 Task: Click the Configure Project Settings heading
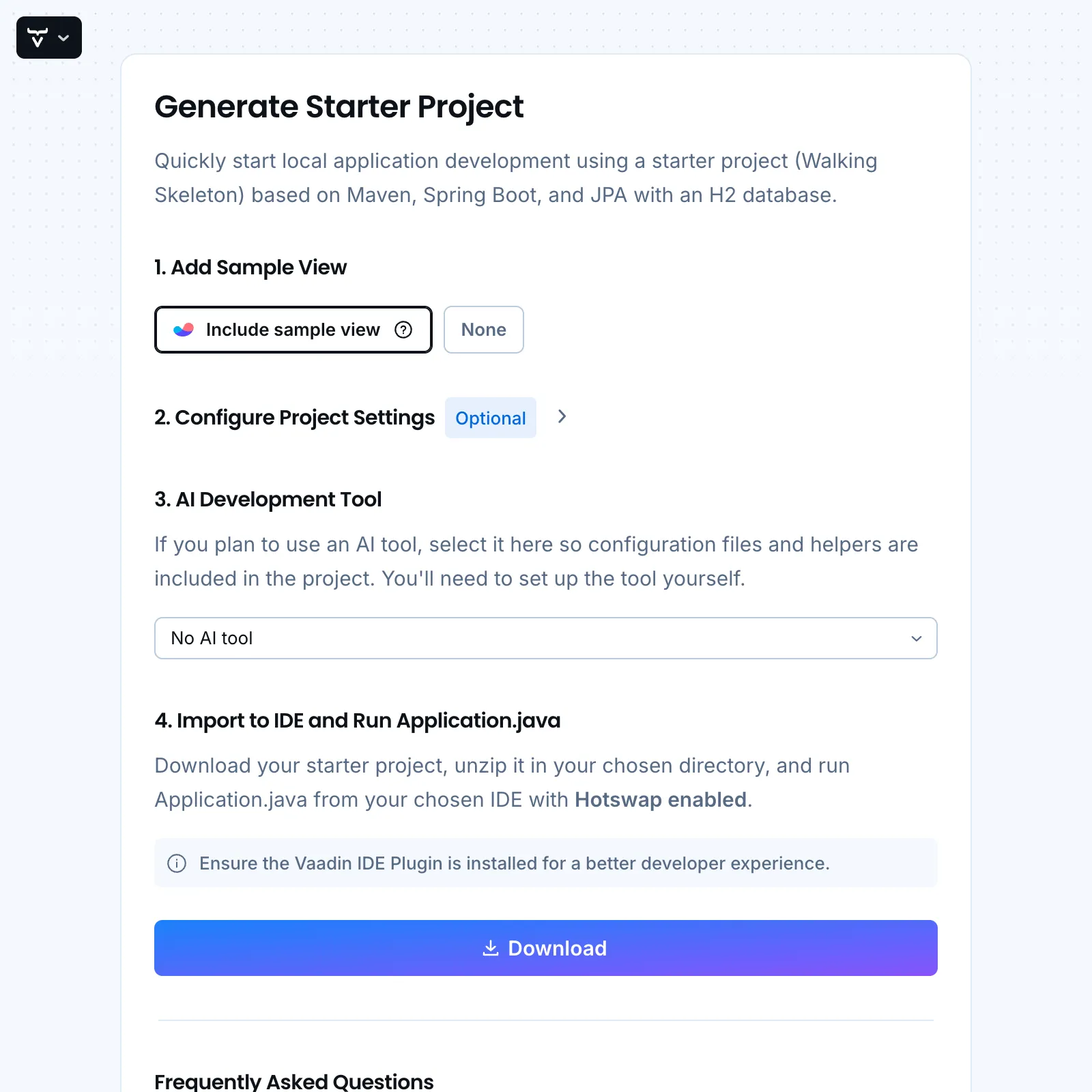point(294,417)
